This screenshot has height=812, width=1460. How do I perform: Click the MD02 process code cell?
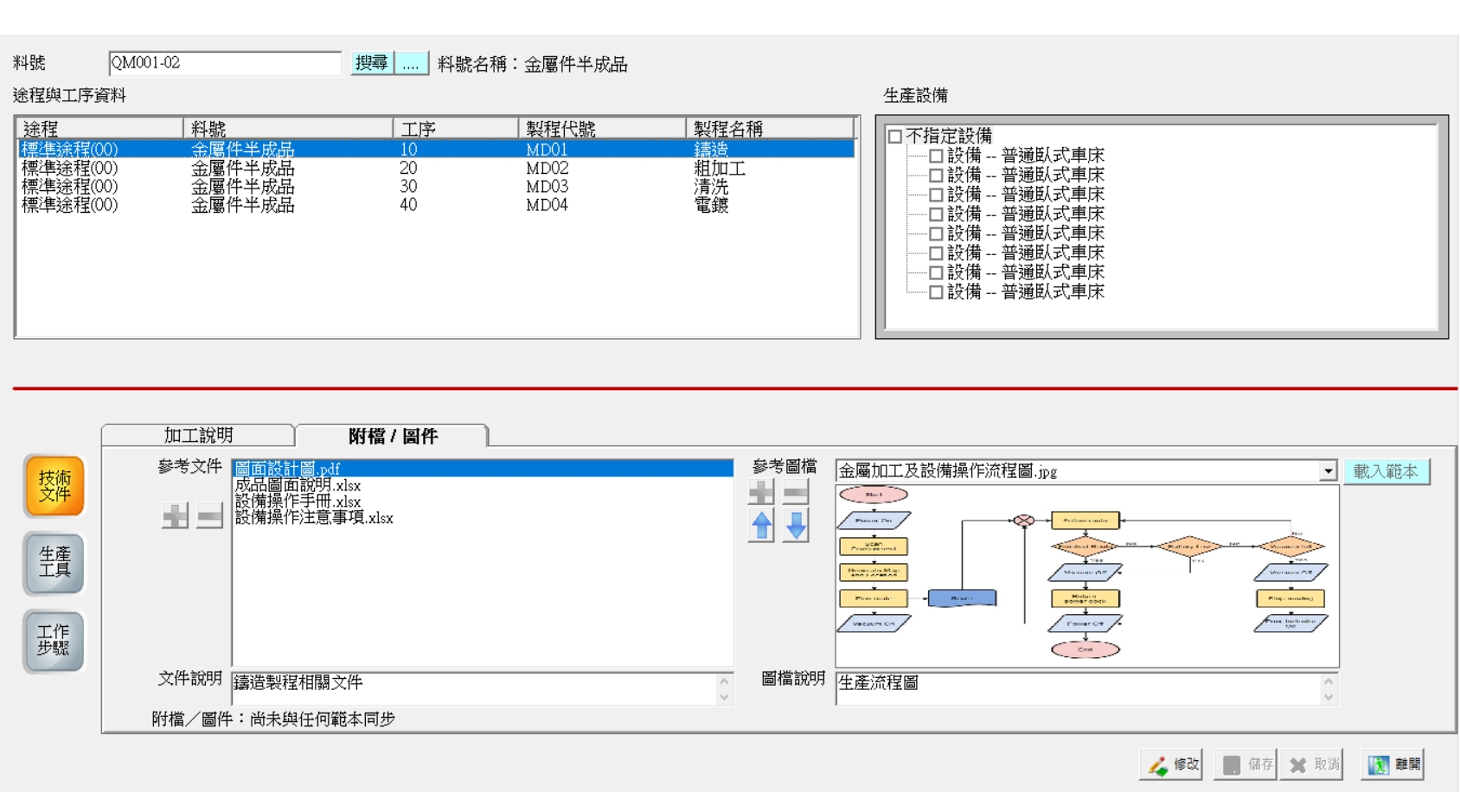coord(547,168)
